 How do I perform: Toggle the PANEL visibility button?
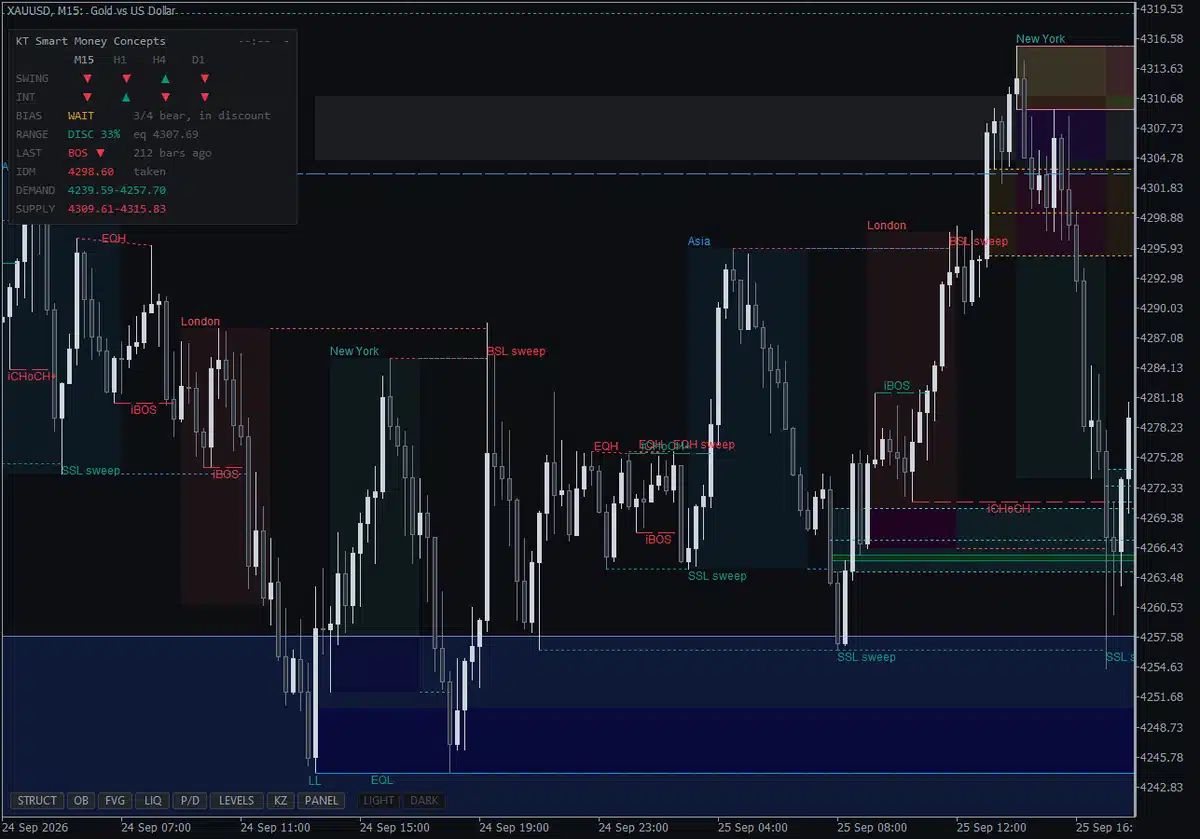pos(321,801)
